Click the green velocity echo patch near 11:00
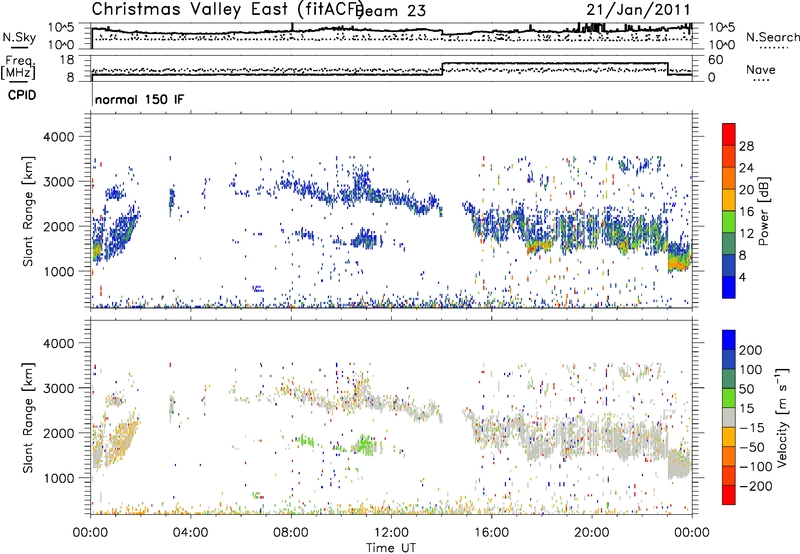 pyautogui.click(x=365, y=444)
